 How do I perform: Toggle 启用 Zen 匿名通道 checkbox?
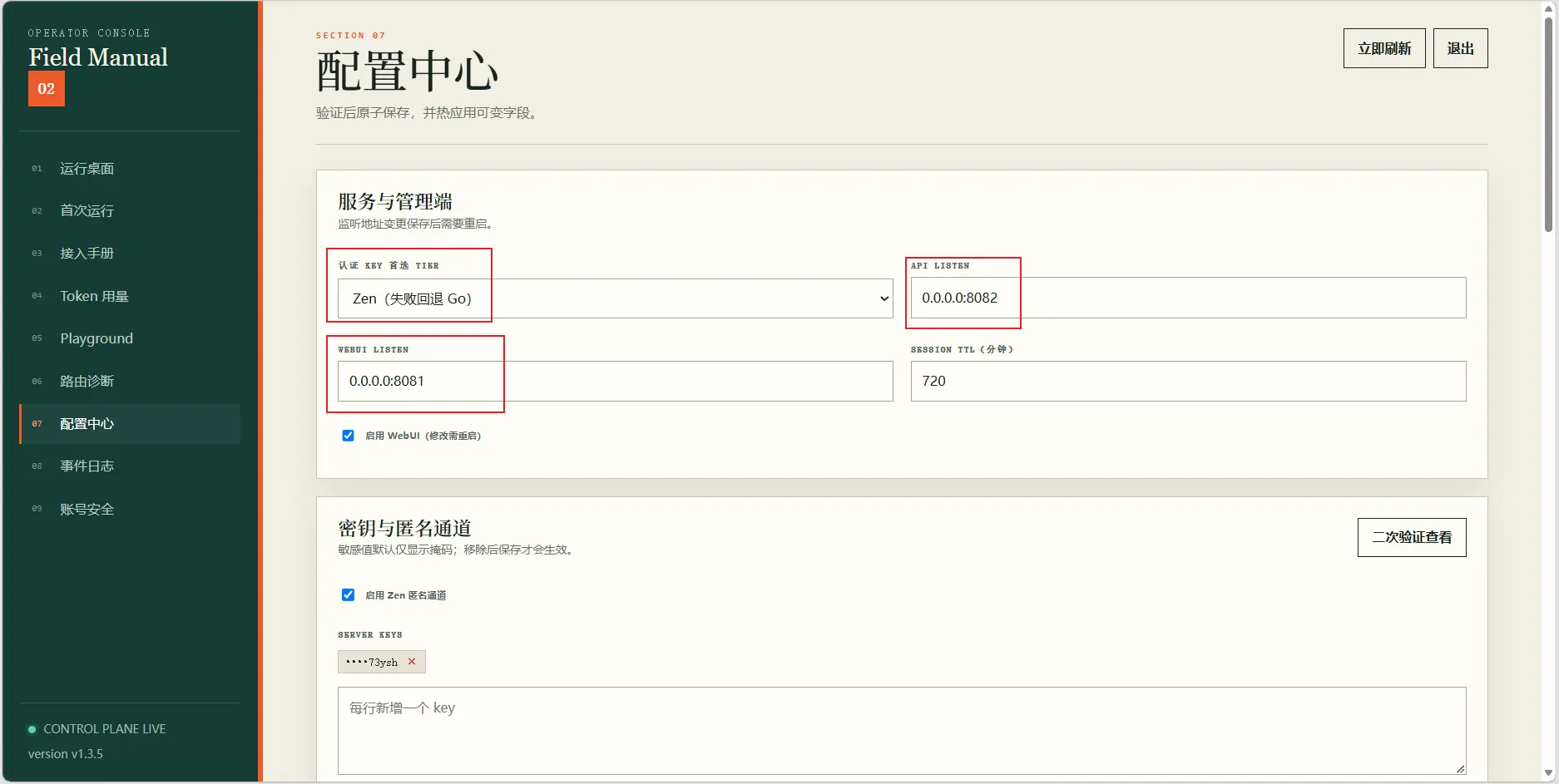click(x=348, y=594)
